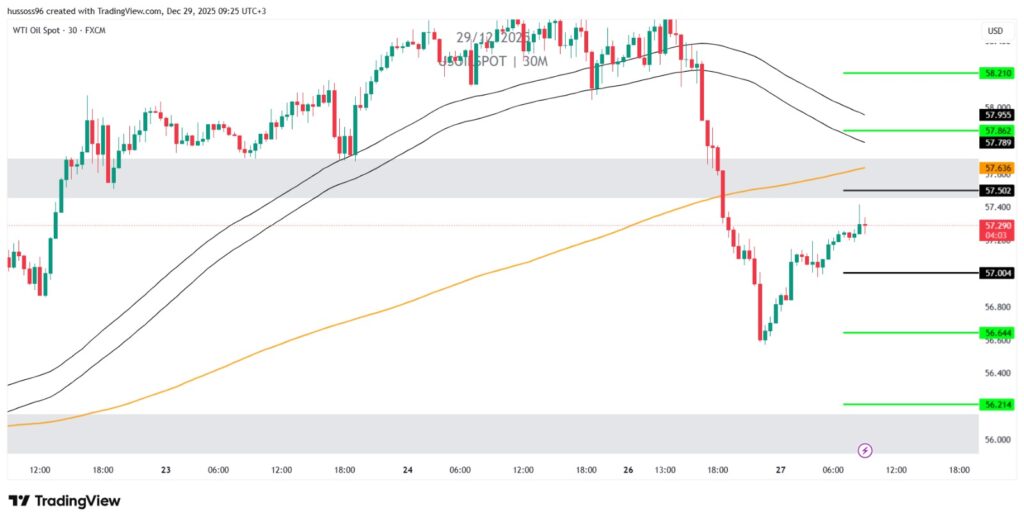1024x522 pixels.
Task: Select the orange 57.636 moving average label
Action: tap(998, 168)
